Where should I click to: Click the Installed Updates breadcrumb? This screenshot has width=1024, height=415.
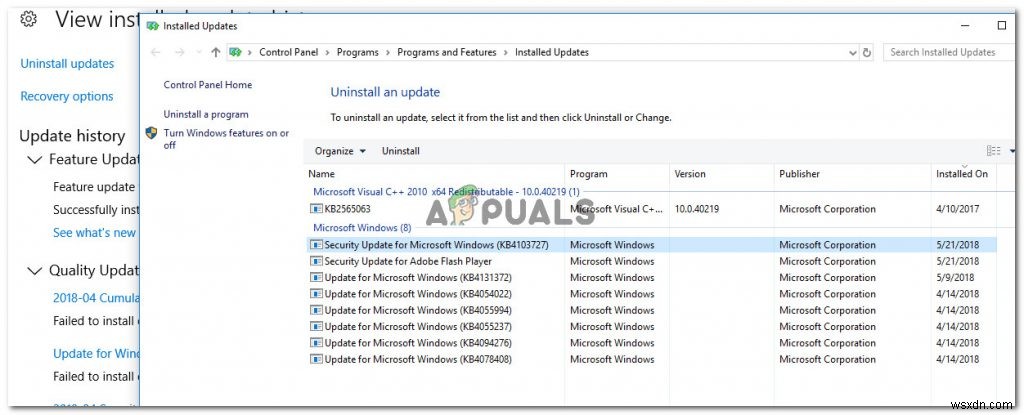click(552, 52)
